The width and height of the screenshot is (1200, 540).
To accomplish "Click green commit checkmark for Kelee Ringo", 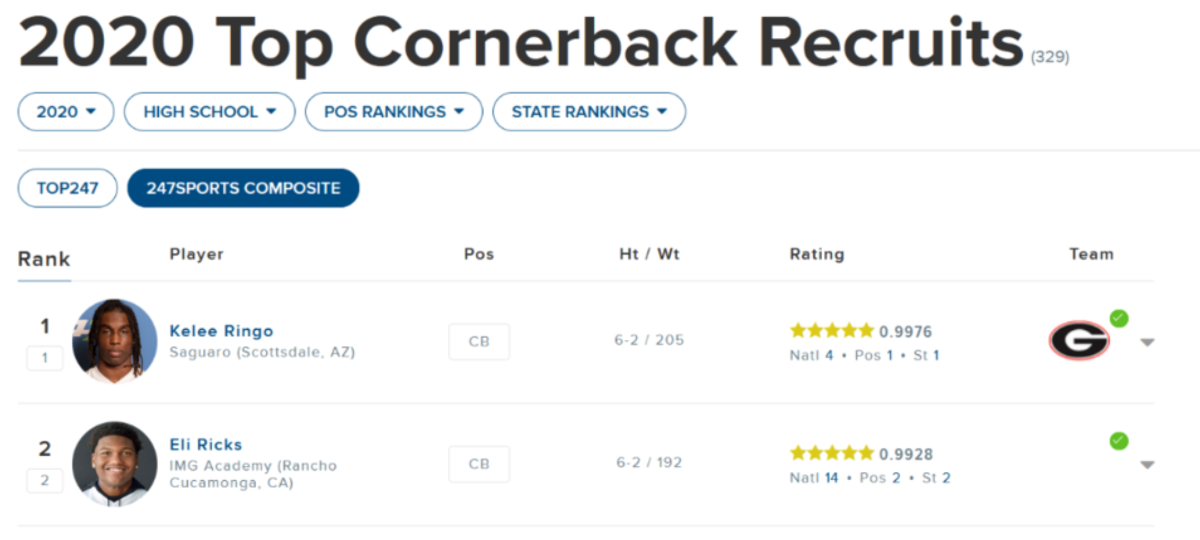I will pos(1119,318).
